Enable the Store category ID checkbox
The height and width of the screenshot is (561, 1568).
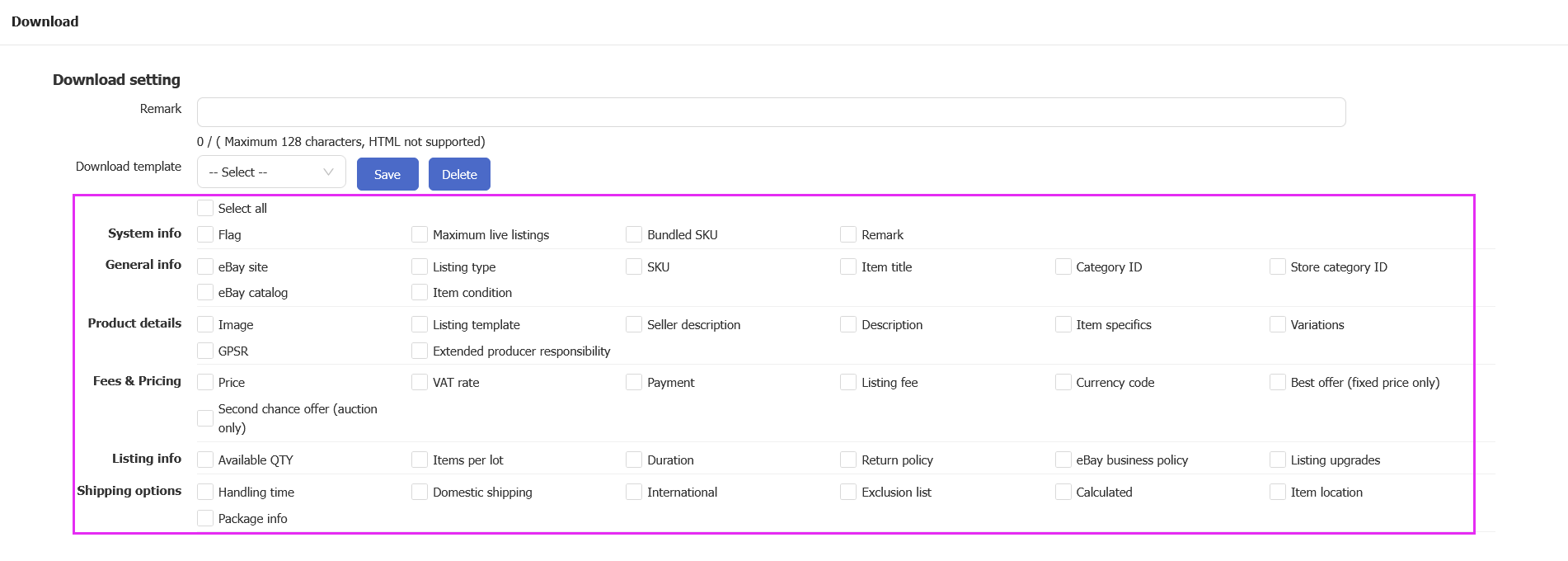point(1278,266)
